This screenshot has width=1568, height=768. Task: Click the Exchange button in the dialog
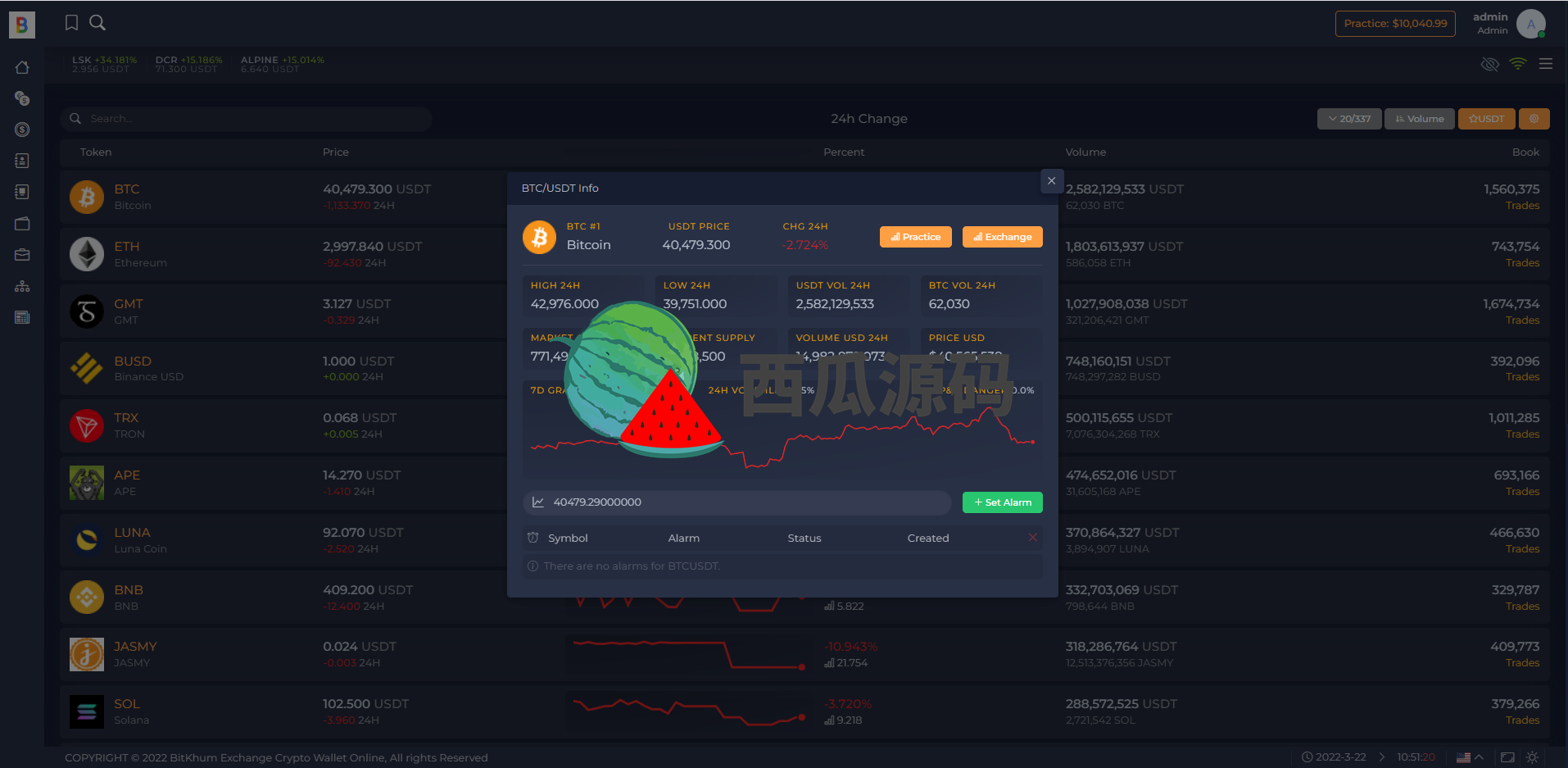1003,237
